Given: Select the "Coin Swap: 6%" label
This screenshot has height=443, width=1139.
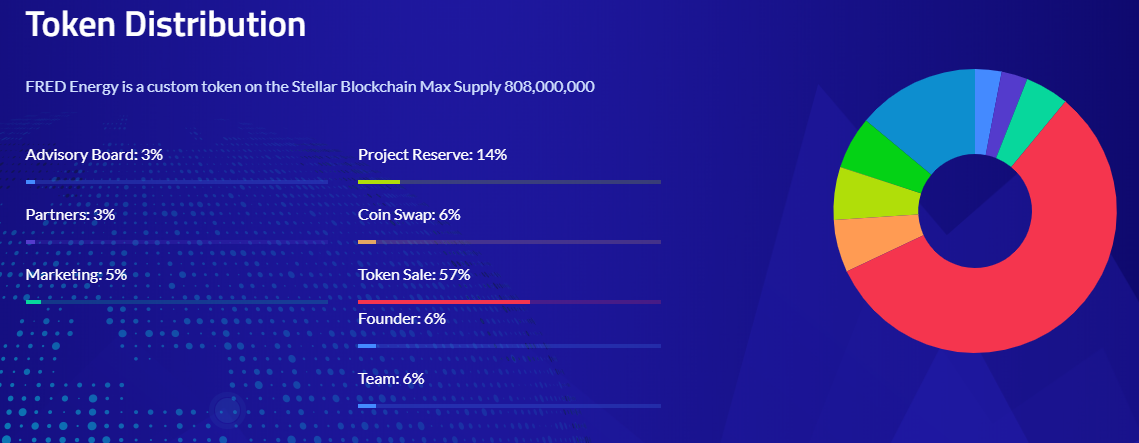Looking at the screenshot, I should [x=408, y=214].
